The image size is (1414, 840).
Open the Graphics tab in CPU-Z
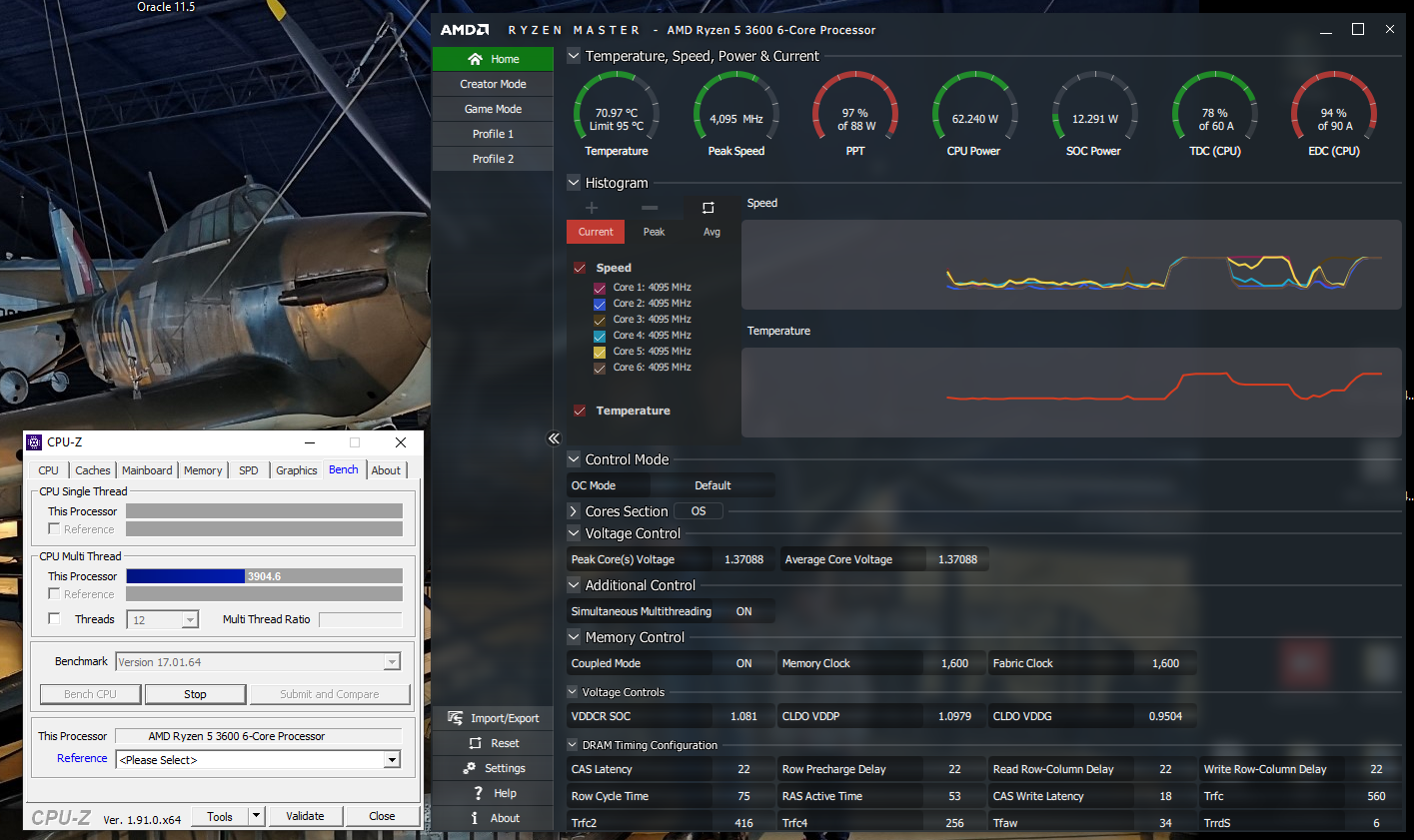297,470
